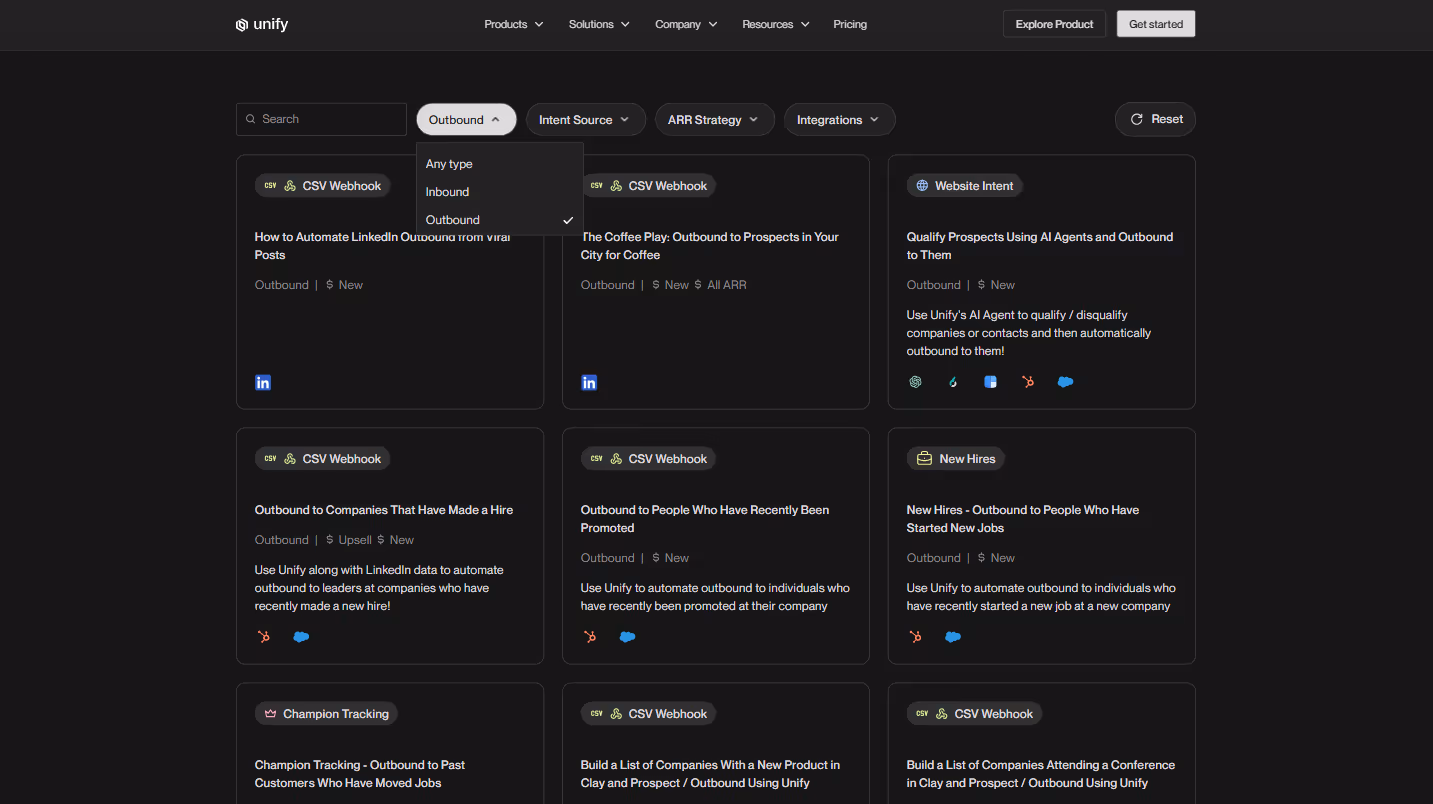Screen dimensions: 1433x804
Task: Click the Champion Tracking tag label
Action: click(x=336, y=714)
